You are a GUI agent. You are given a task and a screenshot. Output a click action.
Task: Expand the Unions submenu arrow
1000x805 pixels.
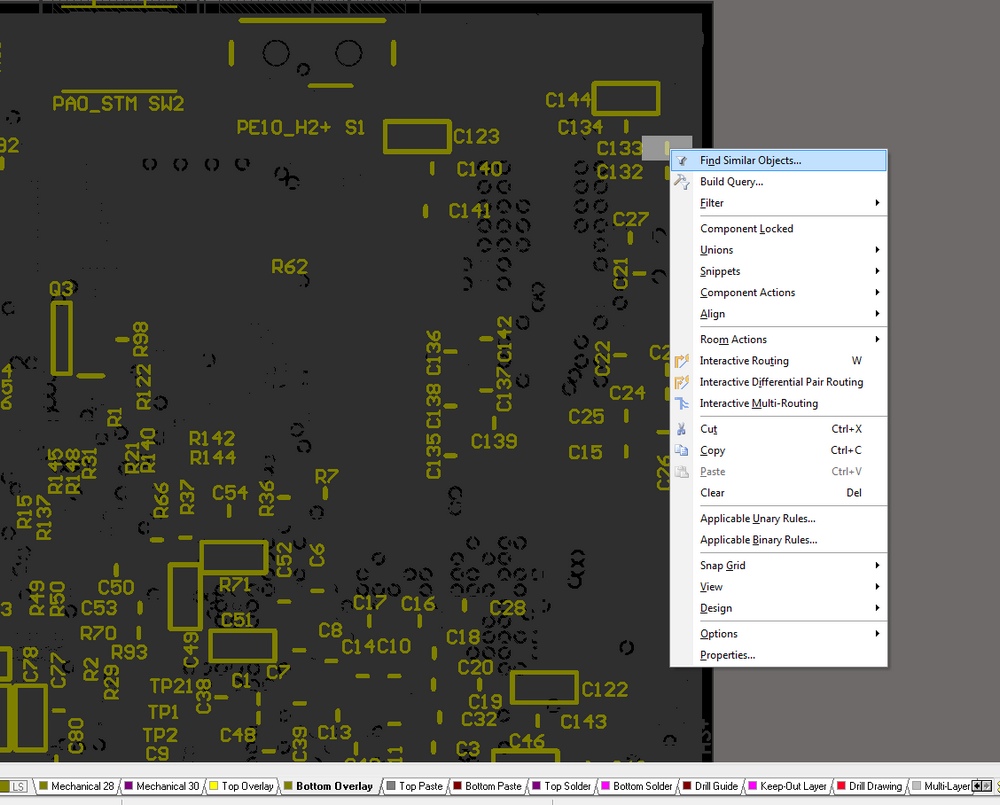878,250
